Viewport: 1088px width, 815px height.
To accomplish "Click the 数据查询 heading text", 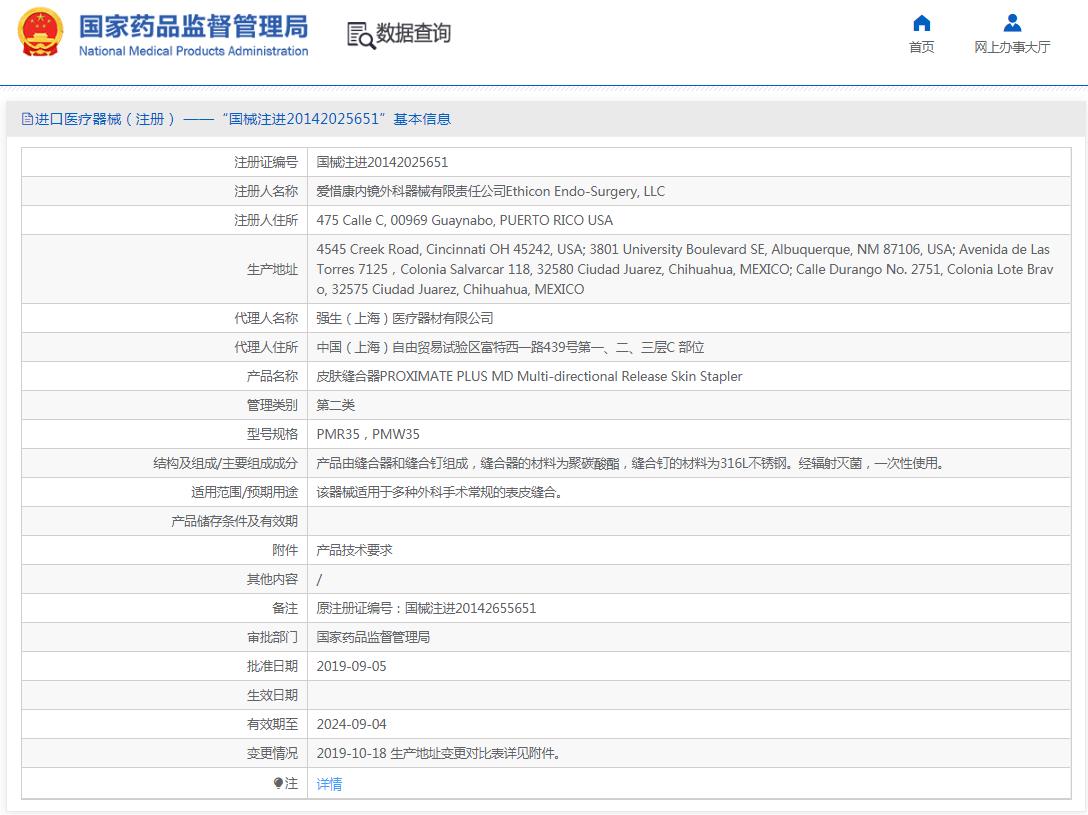I will click(x=414, y=33).
